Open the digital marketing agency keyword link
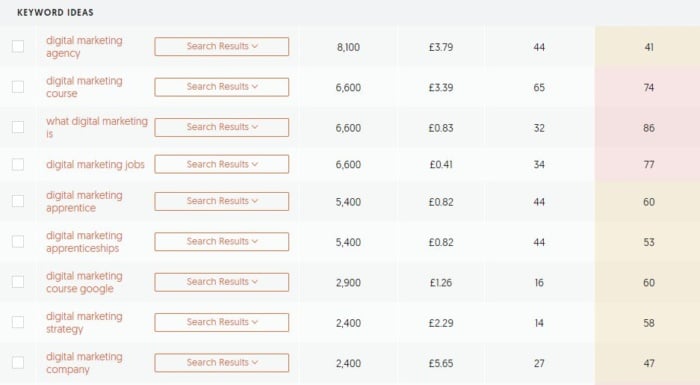 coord(84,46)
